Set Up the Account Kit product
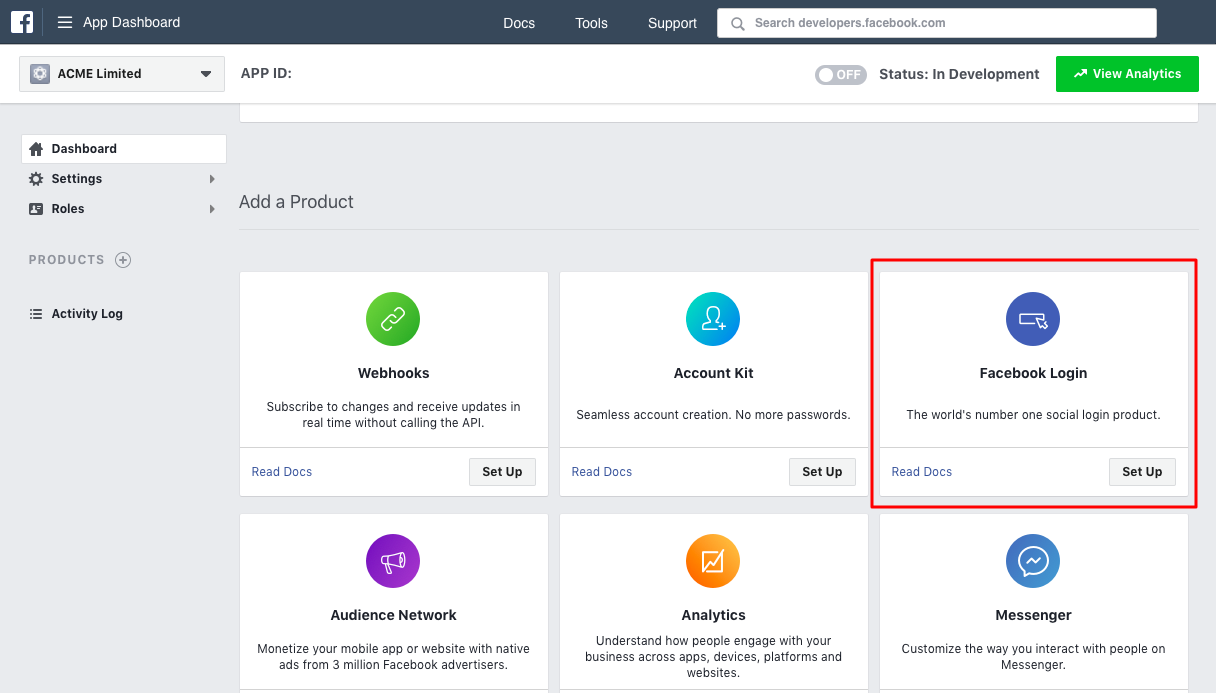The width and height of the screenshot is (1216, 693). pos(822,472)
